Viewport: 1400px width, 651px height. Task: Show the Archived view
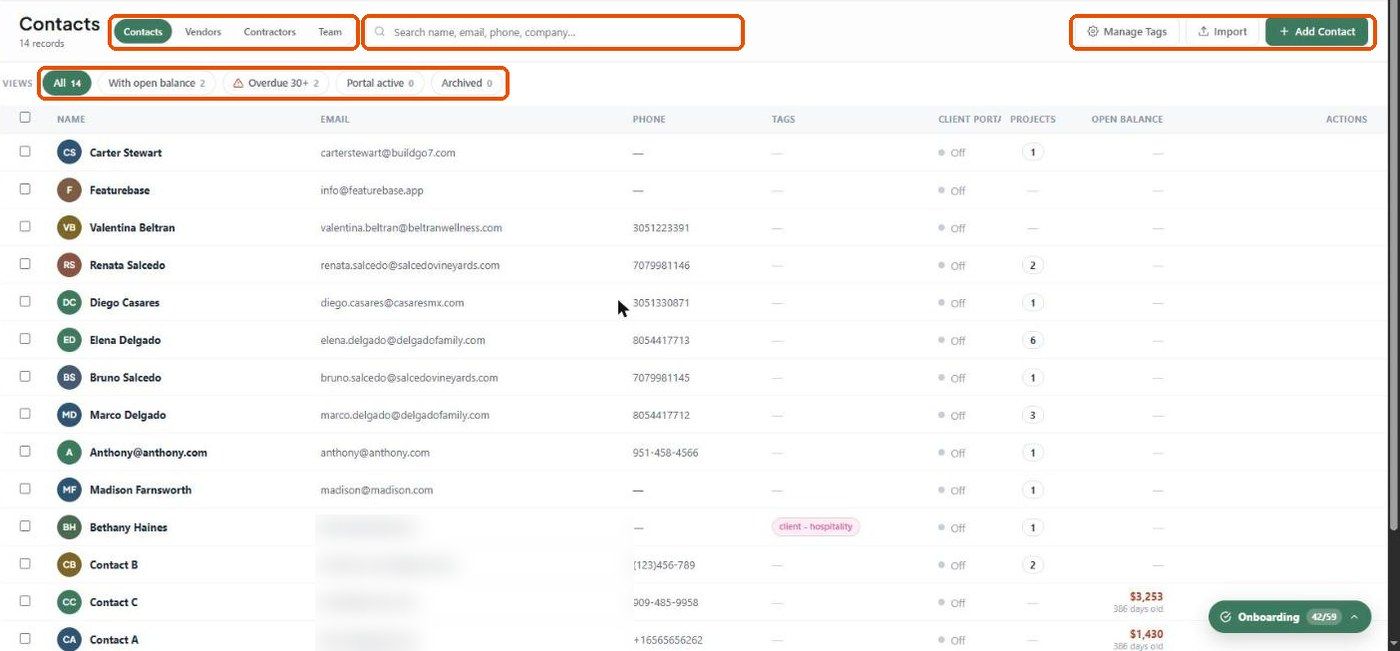point(467,83)
